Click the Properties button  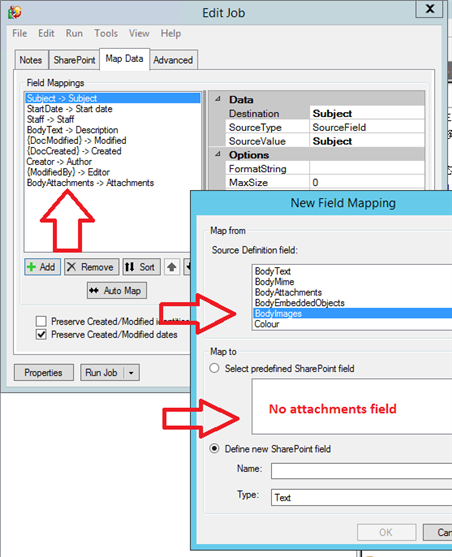click(44, 373)
